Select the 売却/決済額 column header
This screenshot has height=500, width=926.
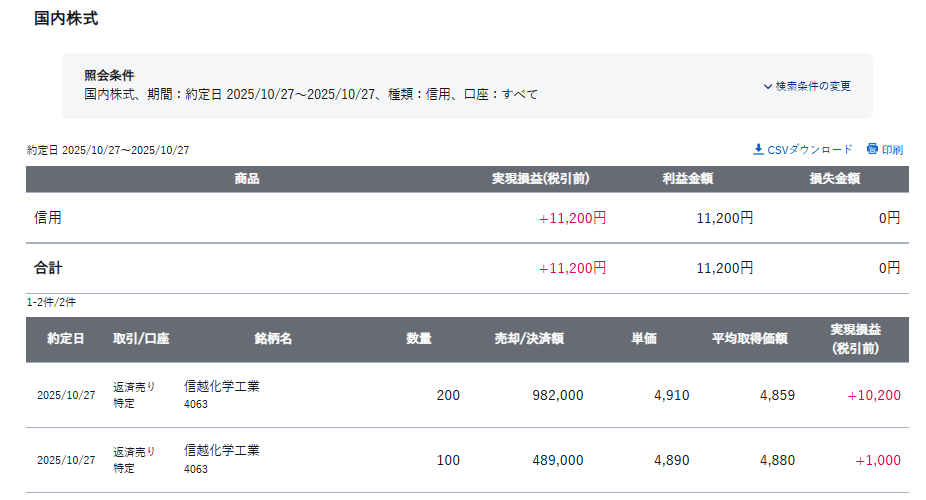tap(529, 339)
